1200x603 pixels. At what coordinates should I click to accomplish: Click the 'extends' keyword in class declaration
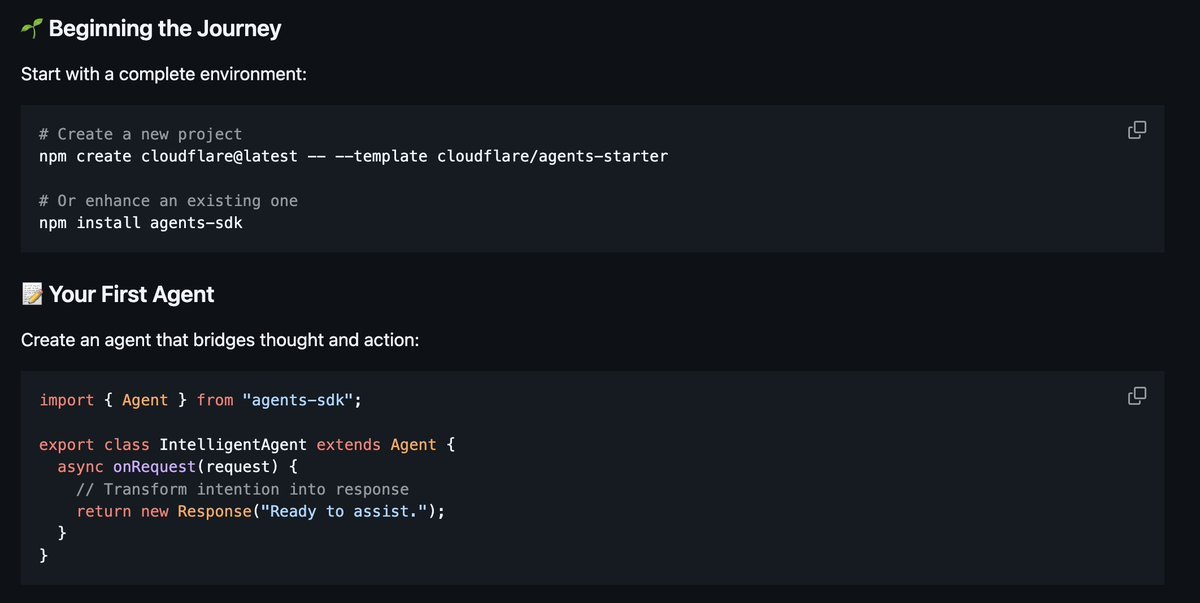(x=349, y=444)
